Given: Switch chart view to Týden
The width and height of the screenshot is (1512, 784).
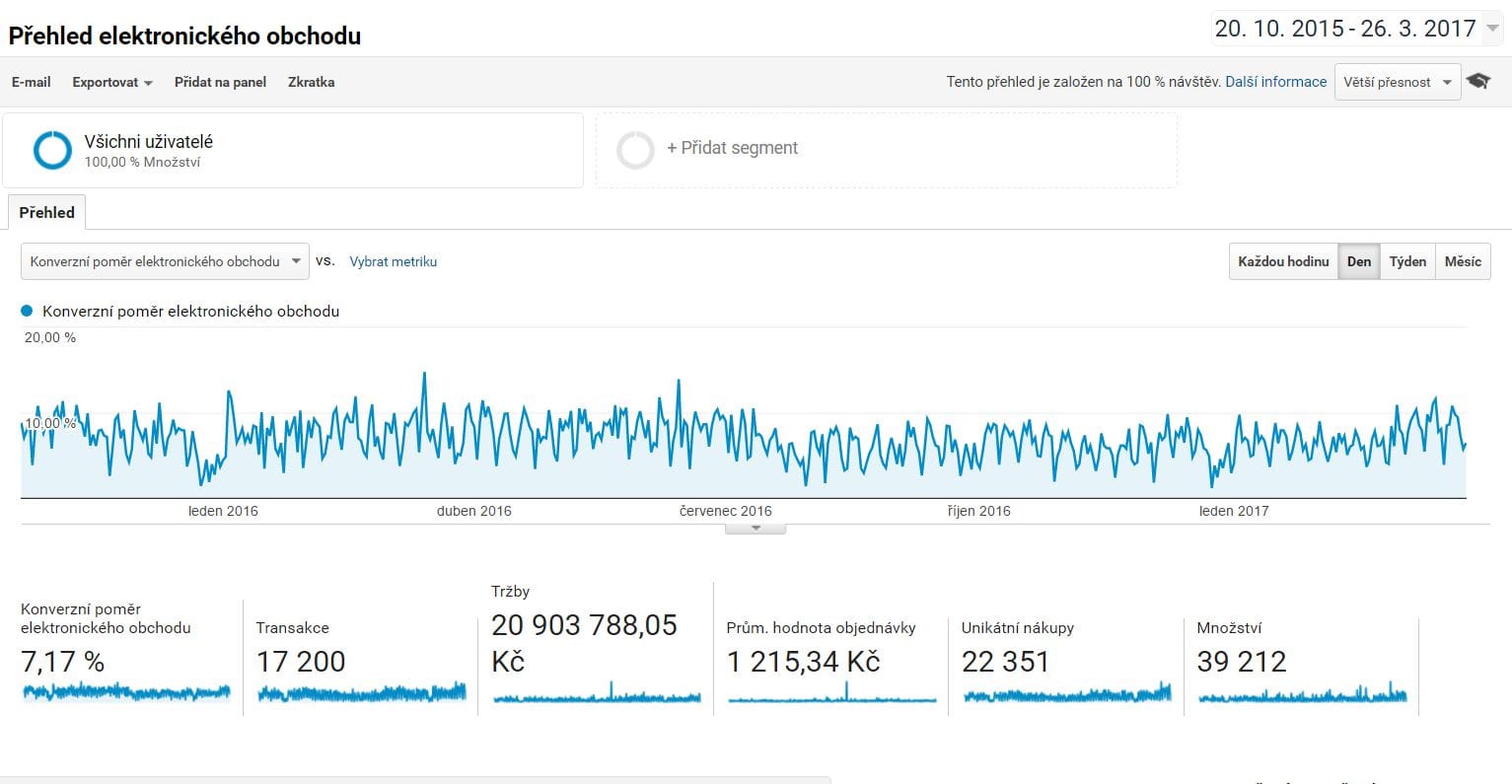Looking at the screenshot, I should 1406,261.
